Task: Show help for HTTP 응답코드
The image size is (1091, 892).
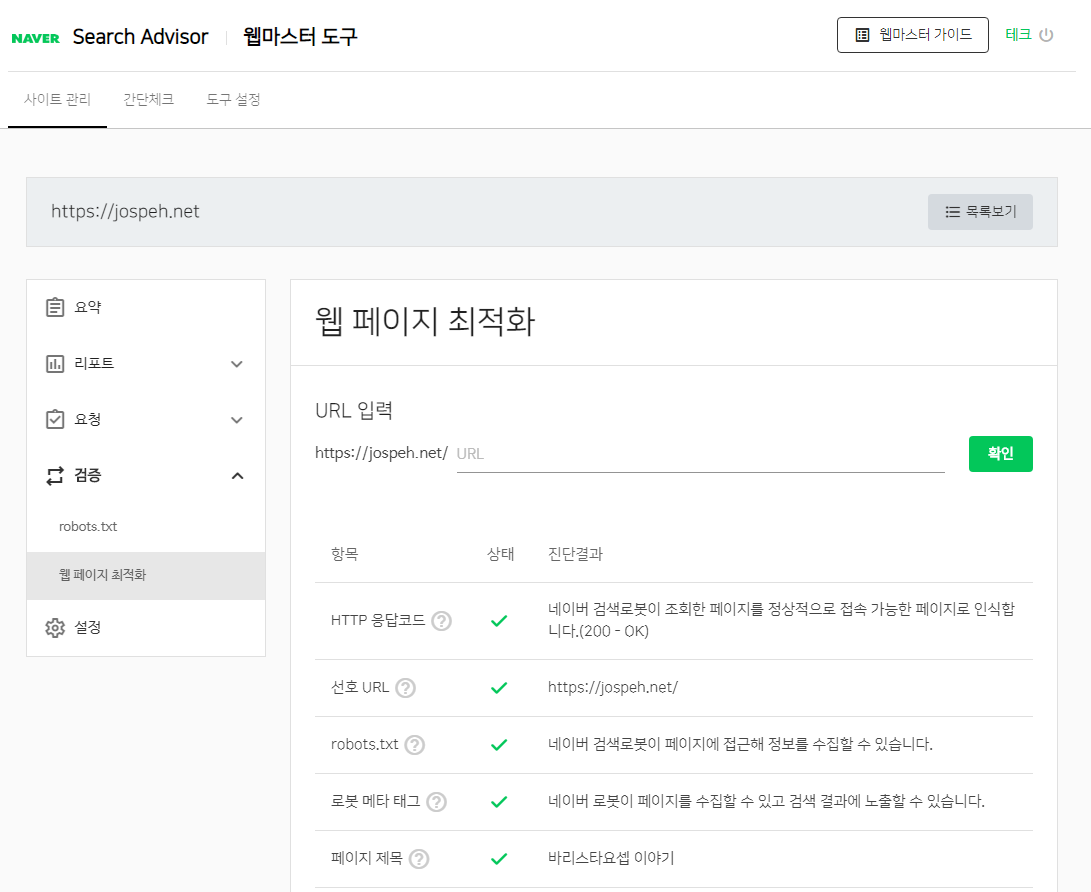Action: 441,621
